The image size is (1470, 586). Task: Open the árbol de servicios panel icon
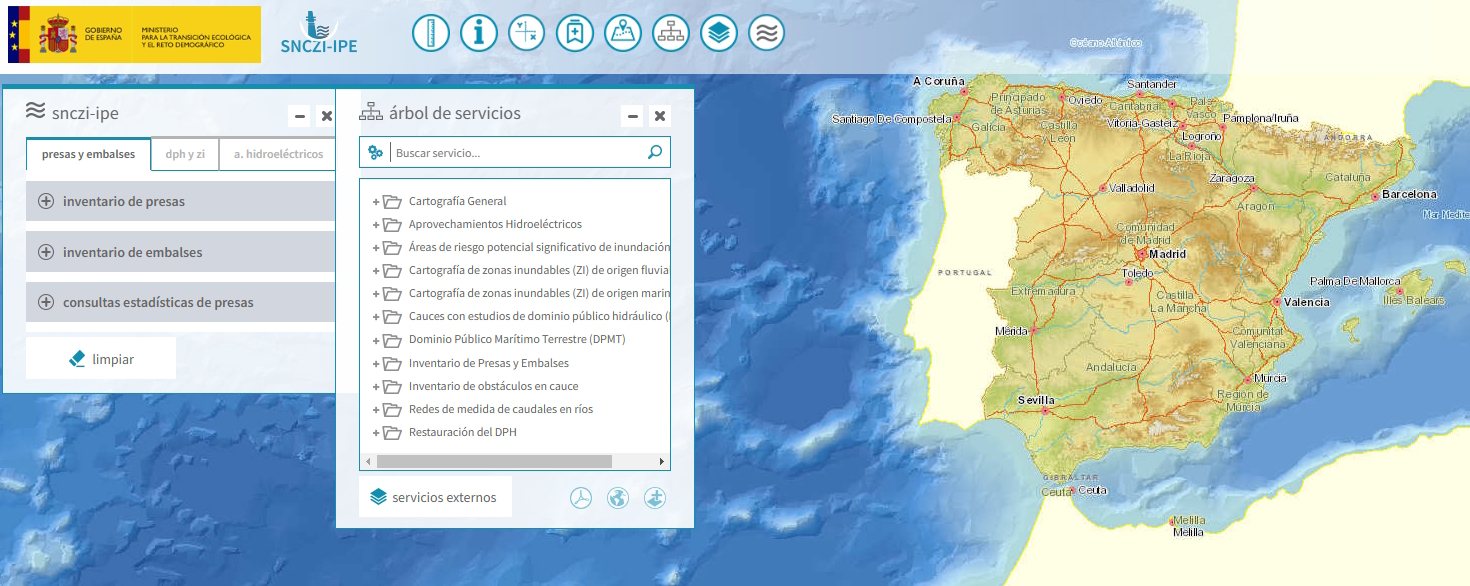(670, 32)
